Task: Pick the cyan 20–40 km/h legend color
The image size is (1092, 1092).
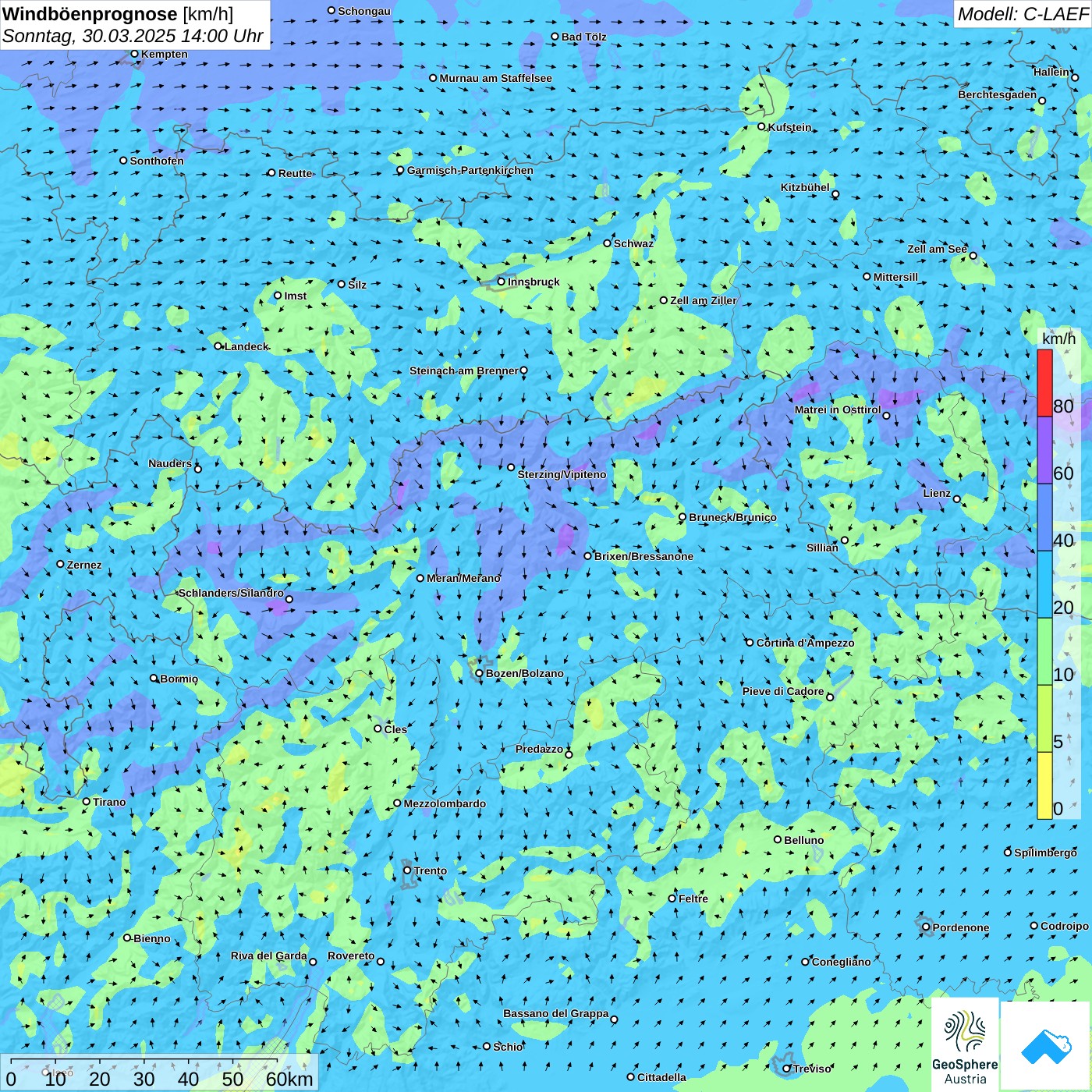Action: coord(1044,584)
